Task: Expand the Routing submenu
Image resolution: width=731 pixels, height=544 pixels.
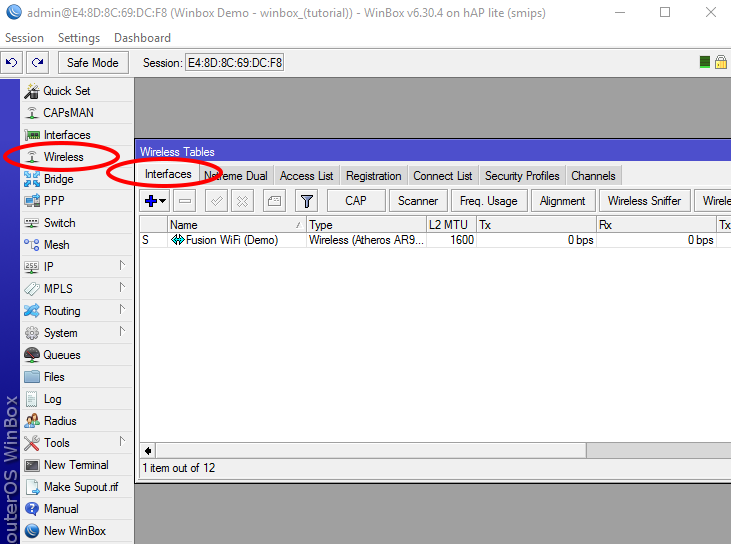Action: (77, 311)
